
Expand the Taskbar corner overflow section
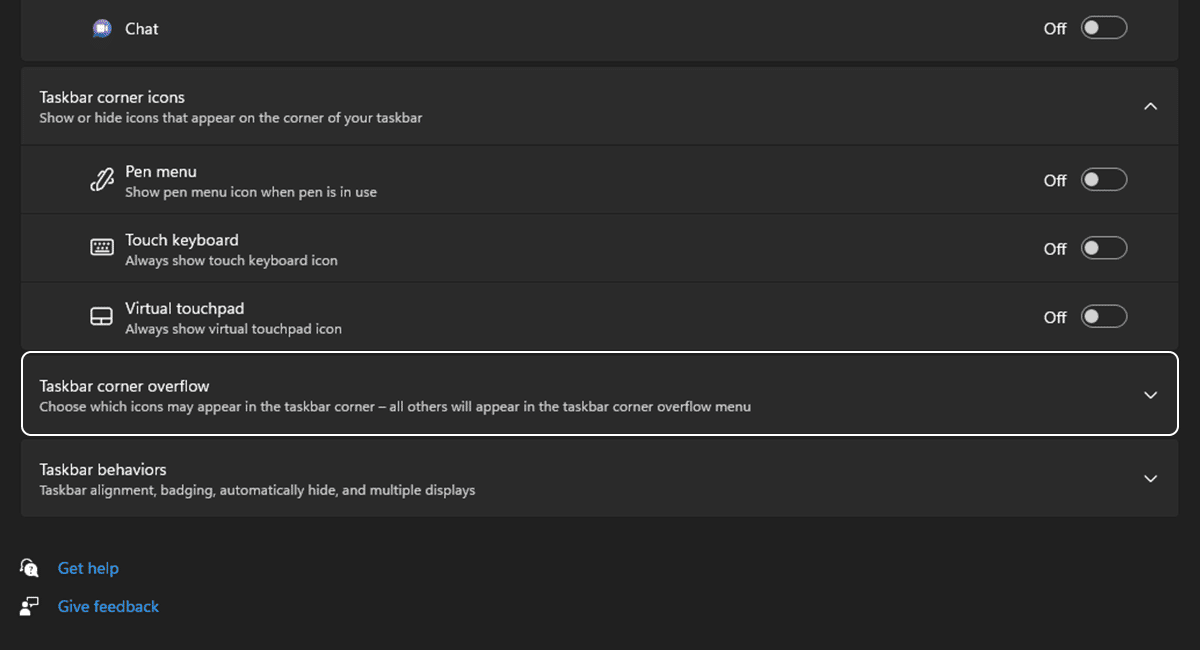pyautogui.click(x=1150, y=394)
